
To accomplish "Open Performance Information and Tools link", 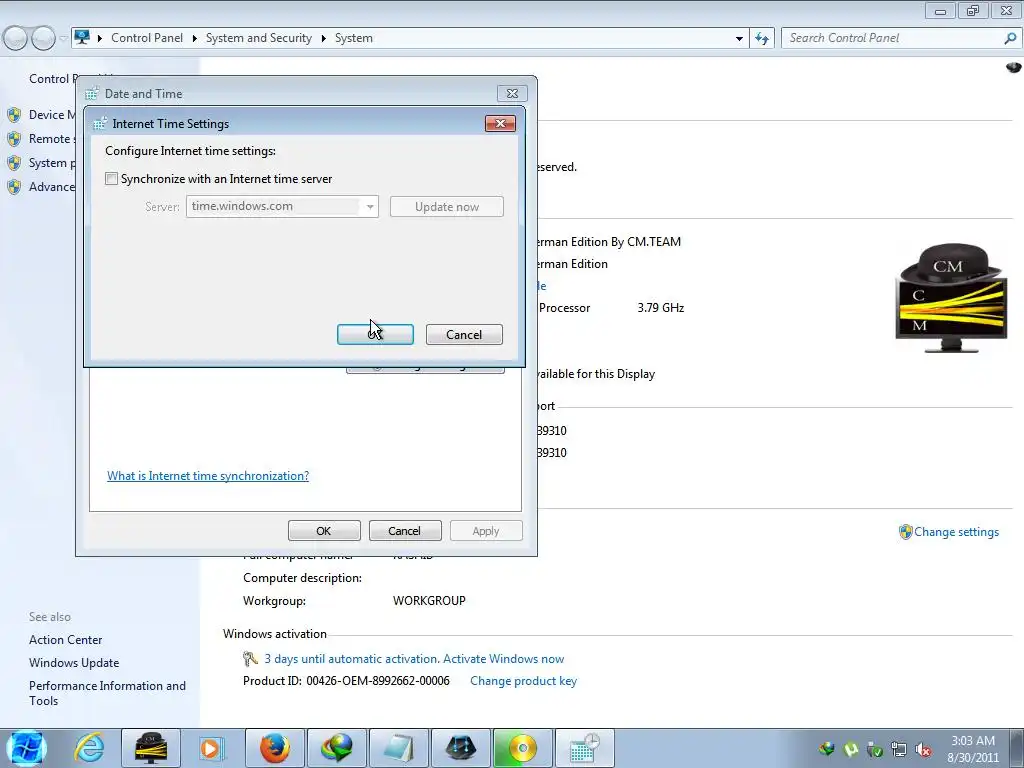I will coord(107,693).
